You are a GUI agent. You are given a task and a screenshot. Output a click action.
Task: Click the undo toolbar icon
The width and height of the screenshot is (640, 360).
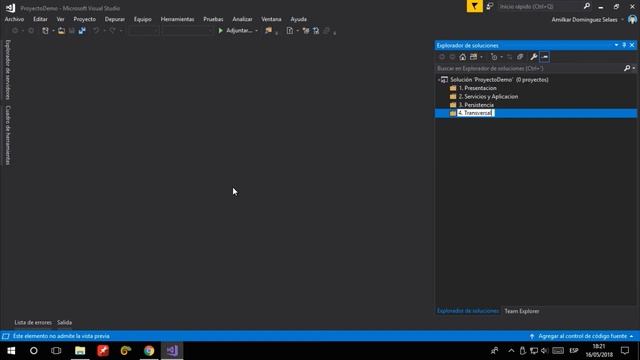(x=96, y=31)
